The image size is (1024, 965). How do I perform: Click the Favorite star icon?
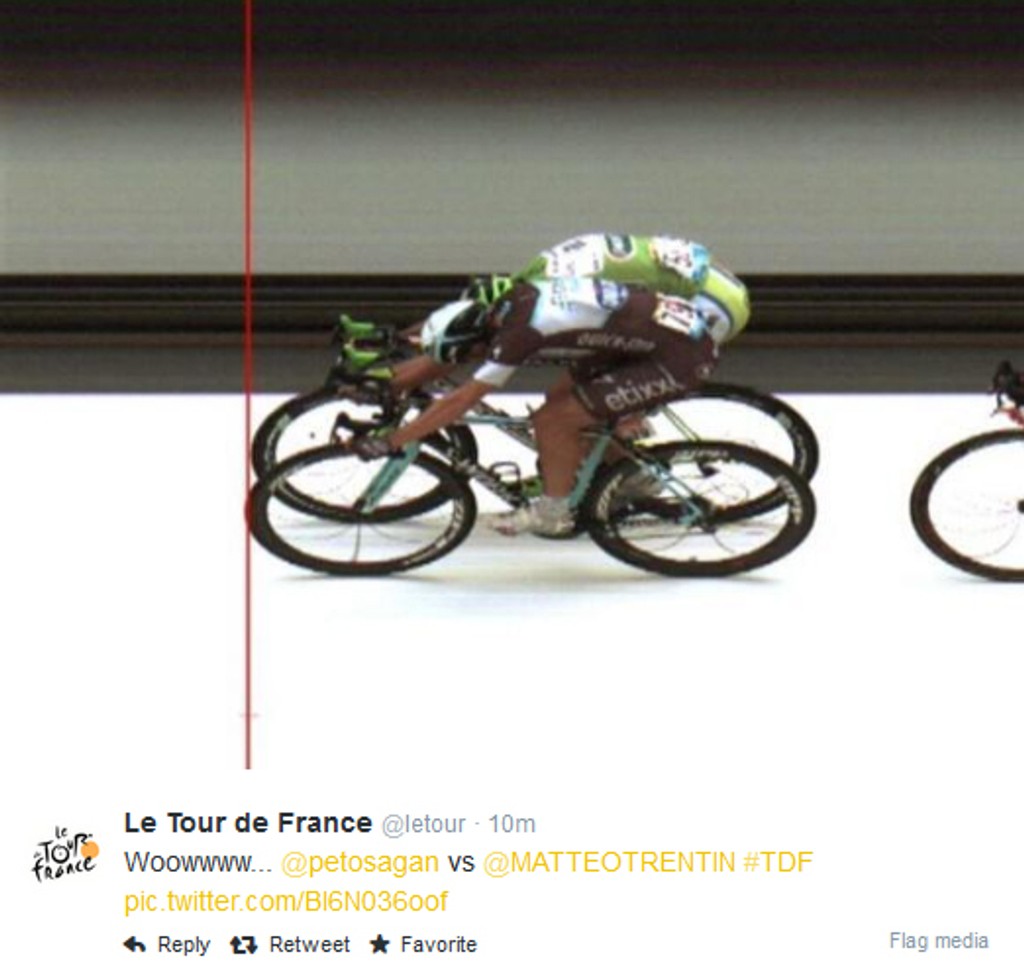pyautogui.click(x=379, y=944)
